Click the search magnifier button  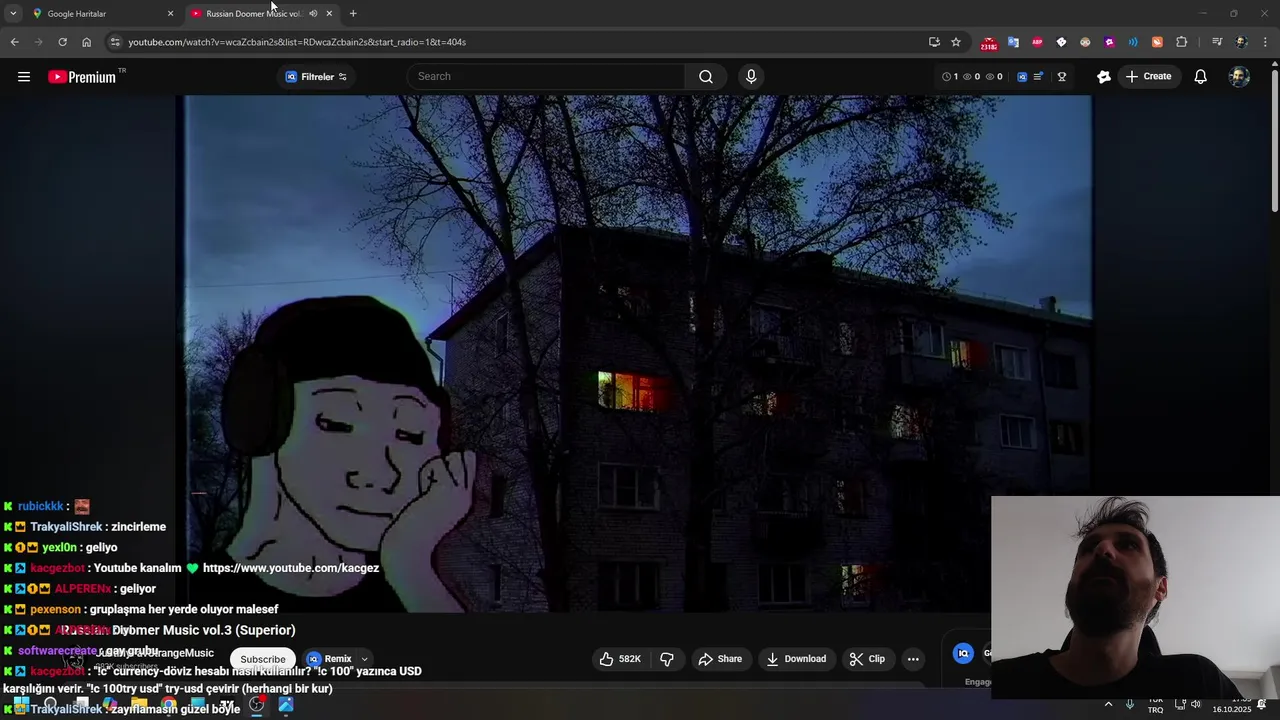pos(706,76)
